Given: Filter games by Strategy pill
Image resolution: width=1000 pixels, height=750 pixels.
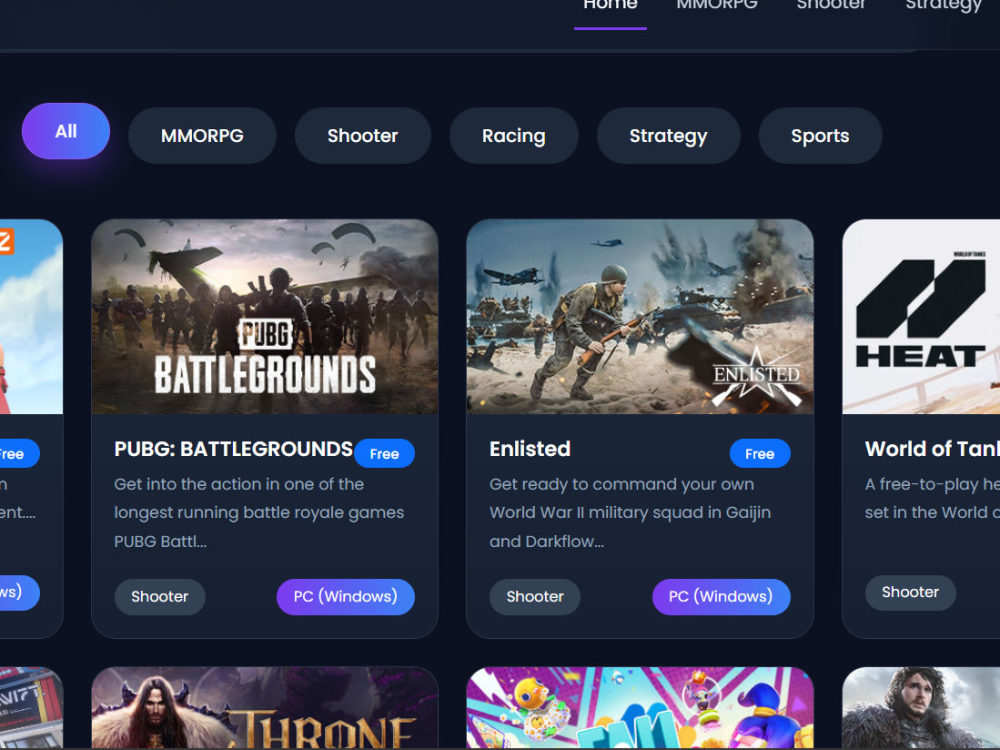Looking at the screenshot, I should [668, 136].
